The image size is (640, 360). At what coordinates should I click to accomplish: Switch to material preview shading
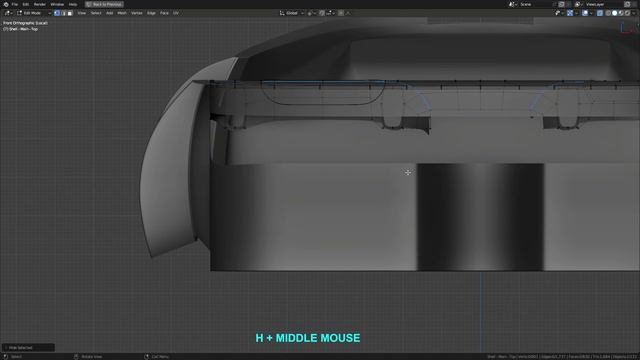tap(621, 13)
